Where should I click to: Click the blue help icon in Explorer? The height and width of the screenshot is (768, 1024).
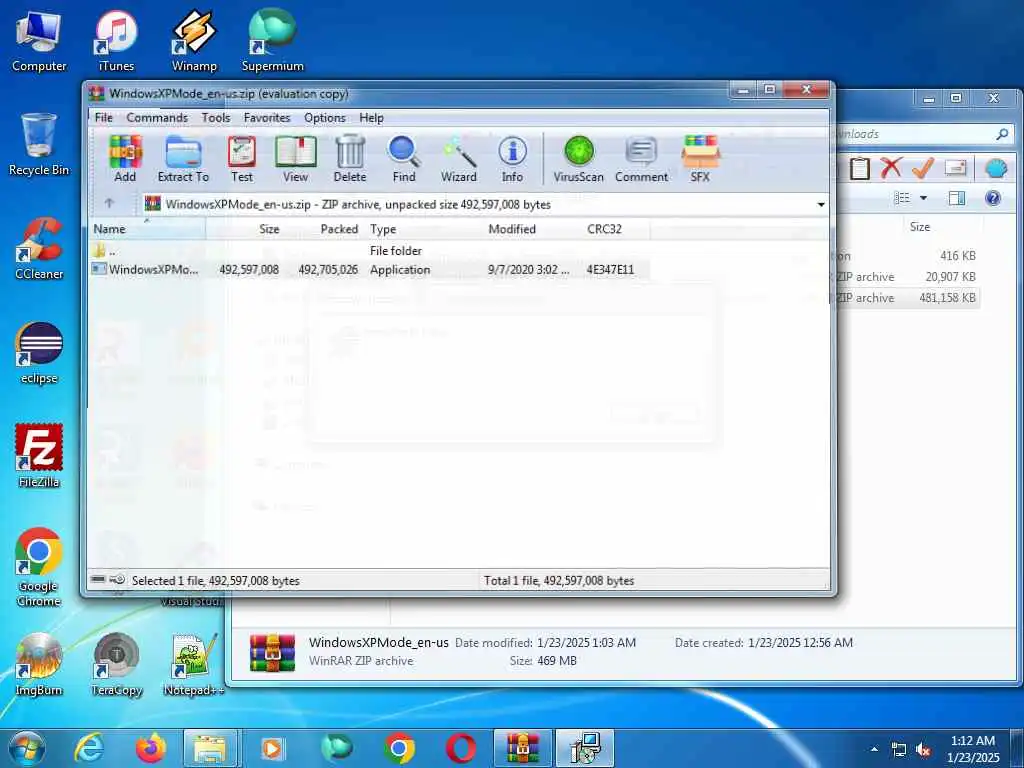[x=993, y=198]
